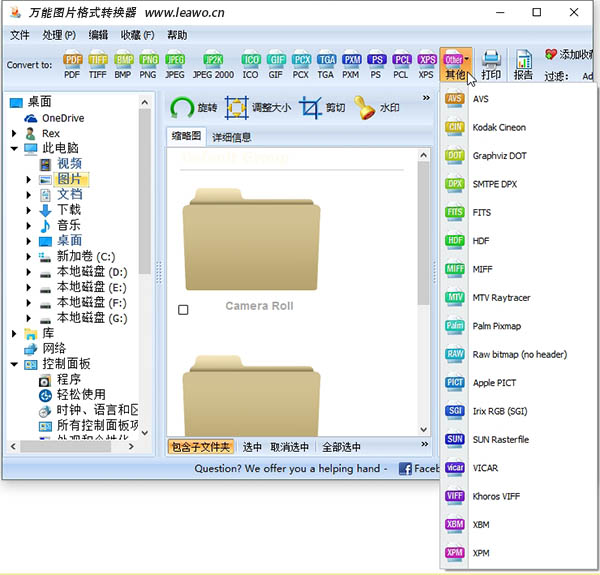
Task: Collapse the 控制面板 control panel node
Action: 14,364
